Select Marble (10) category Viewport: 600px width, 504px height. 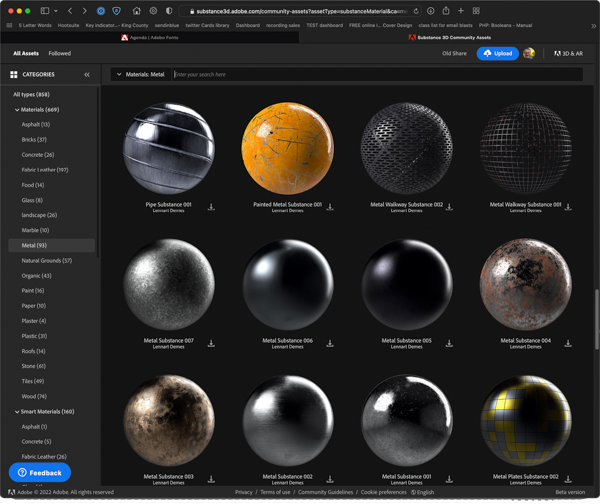click(35, 230)
